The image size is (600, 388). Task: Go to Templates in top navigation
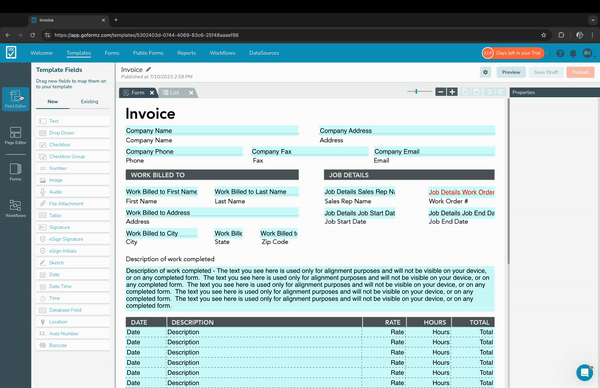[79, 53]
